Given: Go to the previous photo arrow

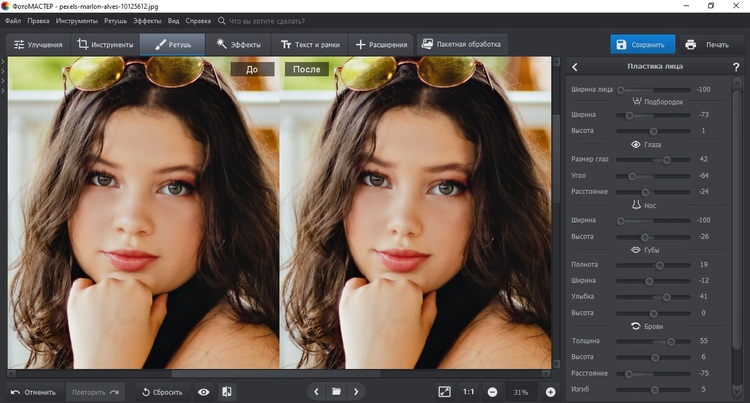Looking at the screenshot, I should 317,392.
